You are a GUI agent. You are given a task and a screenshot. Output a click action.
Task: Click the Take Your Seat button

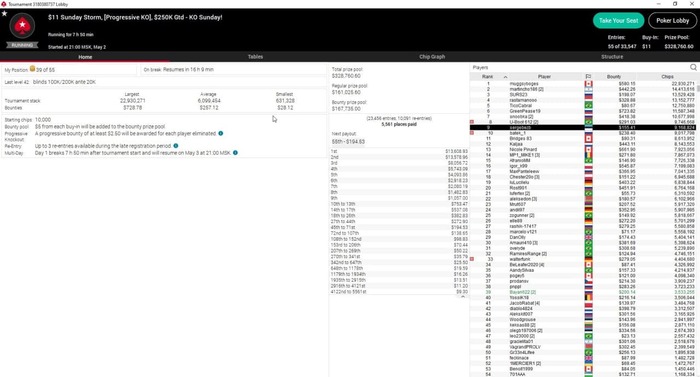tap(618, 21)
